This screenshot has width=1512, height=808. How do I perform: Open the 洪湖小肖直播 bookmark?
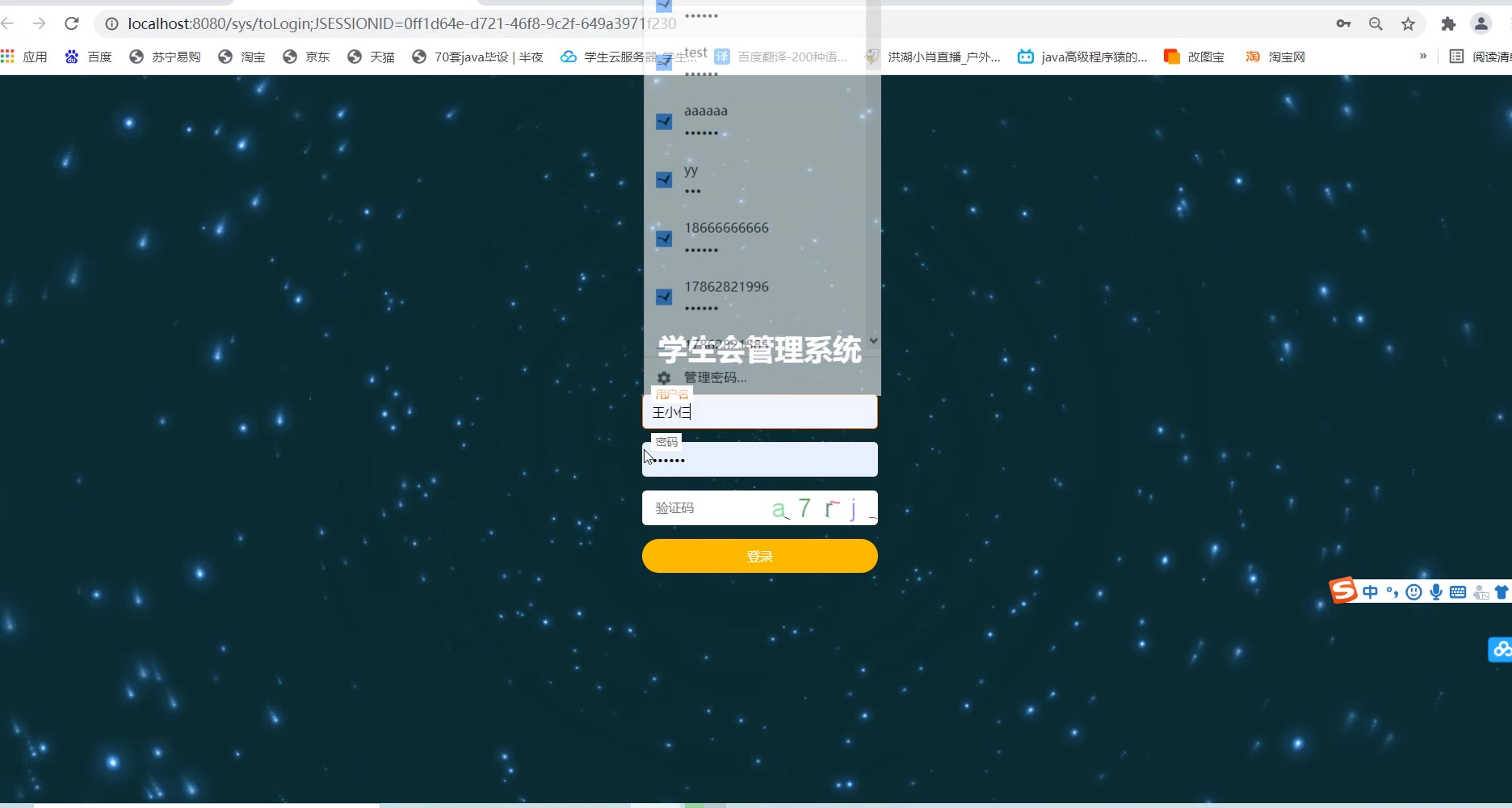click(x=933, y=57)
